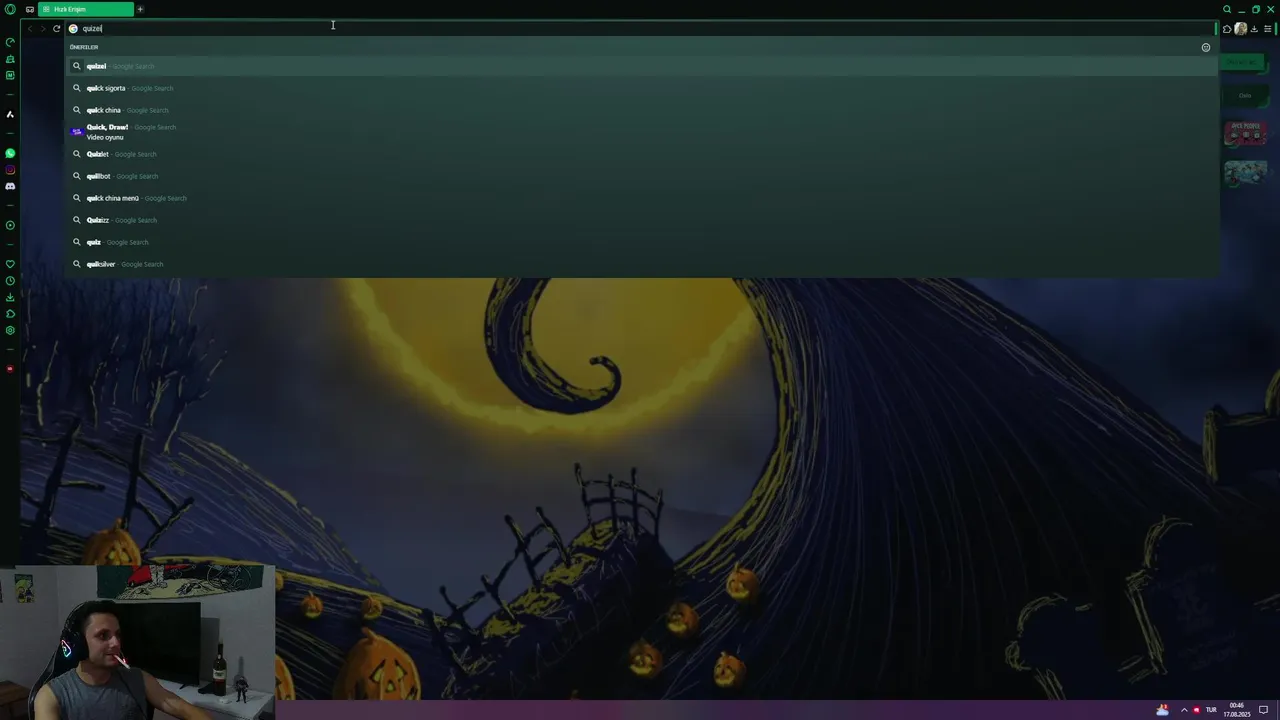Image resolution: width=1280 pixels, height=720 pixels.
Task: Open the sidebar player icon
Action: [10, 225]
